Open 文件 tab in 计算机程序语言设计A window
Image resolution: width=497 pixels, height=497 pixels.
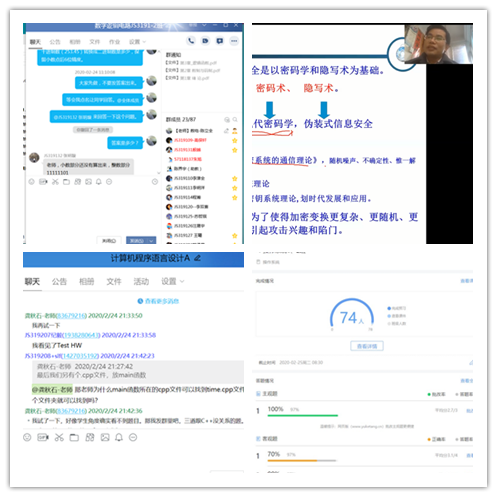click(114, 281)
